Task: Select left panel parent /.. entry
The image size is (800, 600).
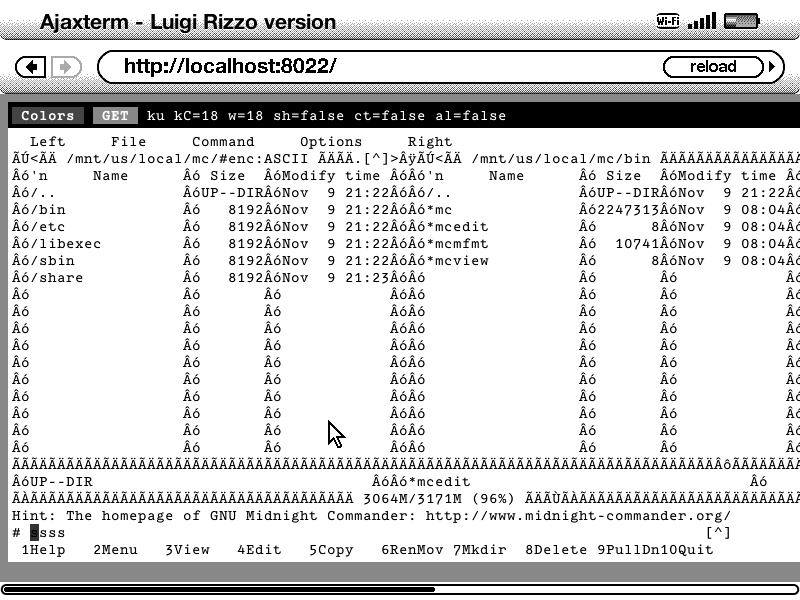Action: [x=43, y=193]
